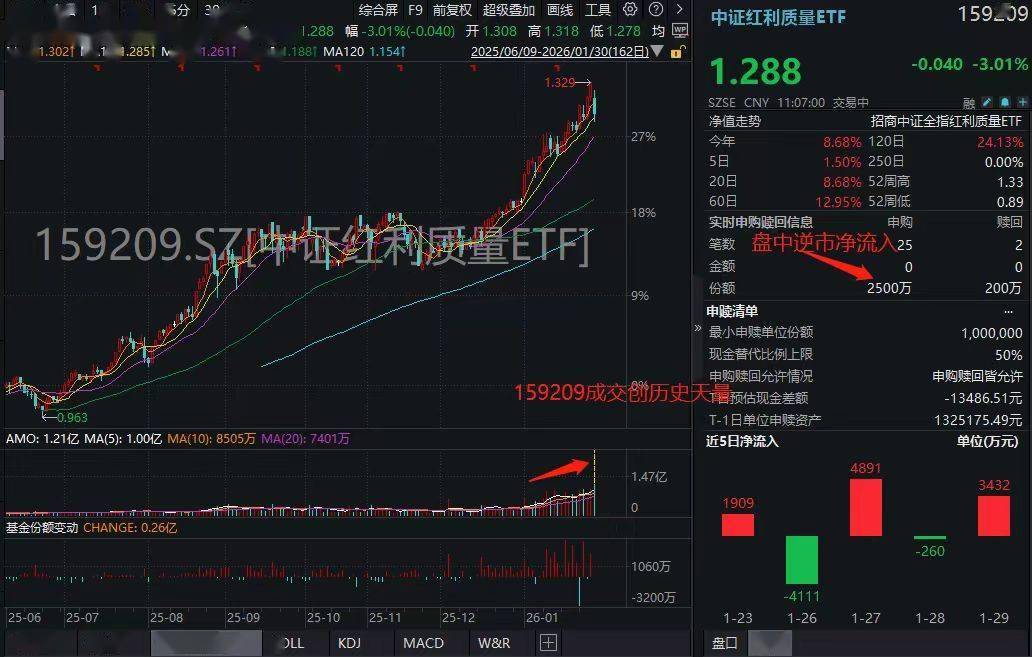Image resolution: width=1032 pixels, height=657 pixels.
Task: Collapse side panel with double chevron
Action: point(698,327)
